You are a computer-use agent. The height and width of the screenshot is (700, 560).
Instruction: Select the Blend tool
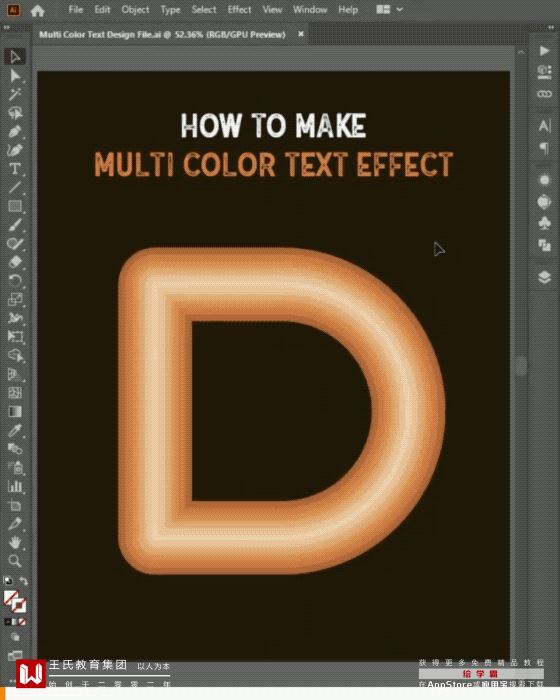15,449
